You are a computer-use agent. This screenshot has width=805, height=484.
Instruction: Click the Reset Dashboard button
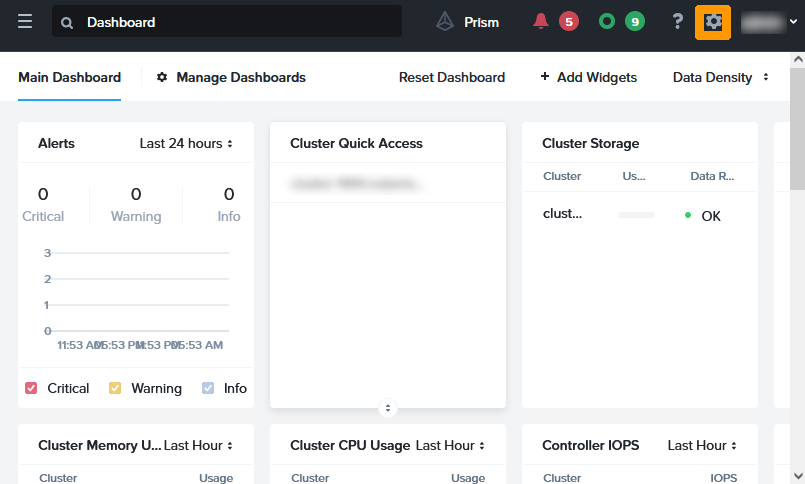[x=451, y=77]
